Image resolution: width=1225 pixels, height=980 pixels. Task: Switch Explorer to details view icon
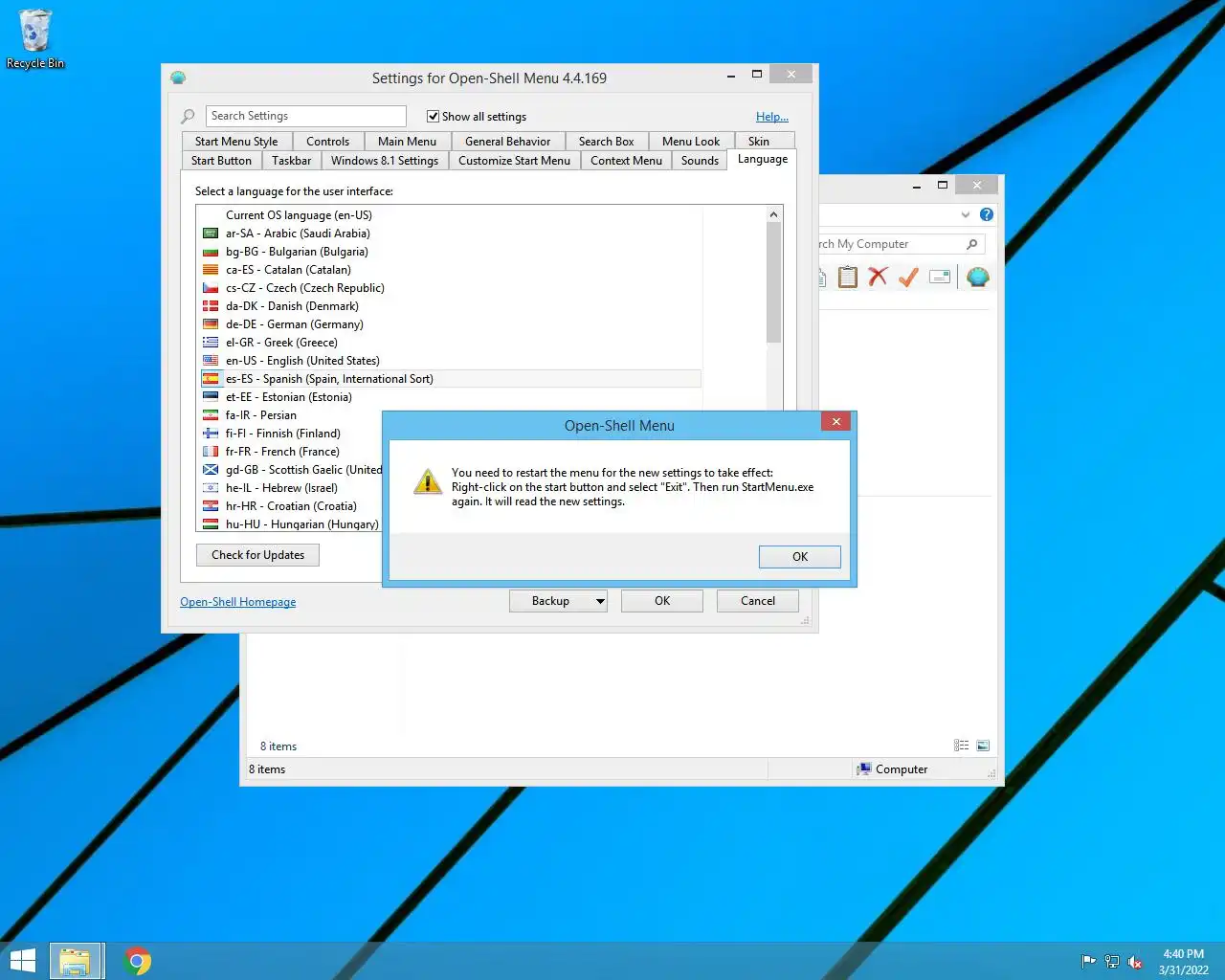coord(961,746)
